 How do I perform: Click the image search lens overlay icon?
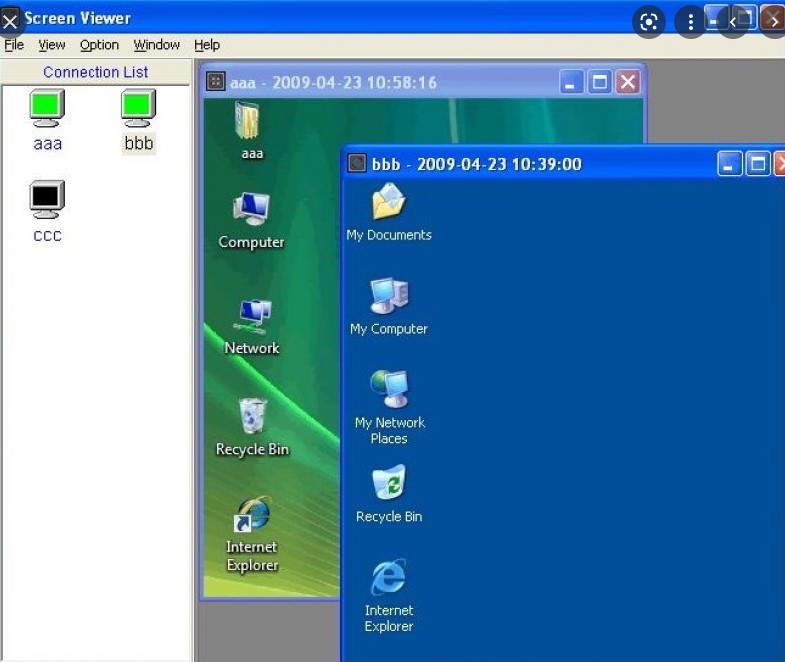click(x=648, y=22)
